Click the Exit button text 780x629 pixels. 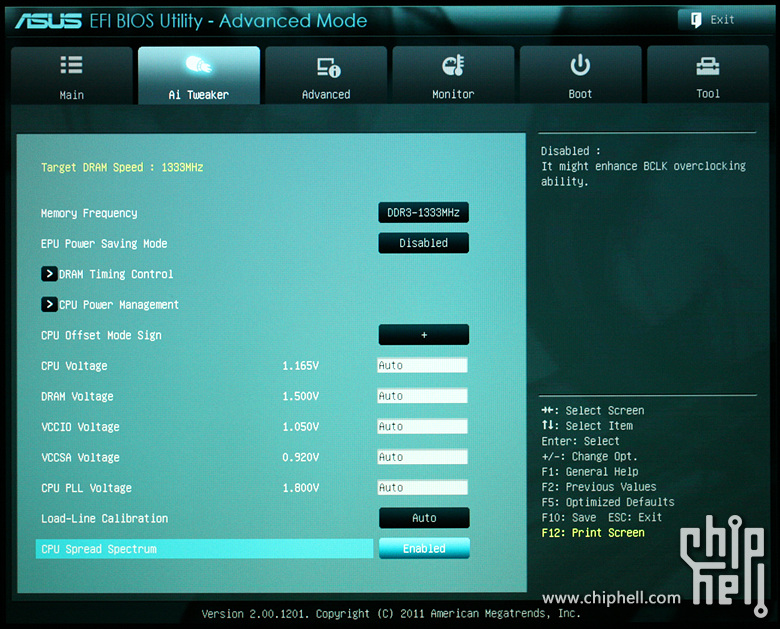[722, 19]
